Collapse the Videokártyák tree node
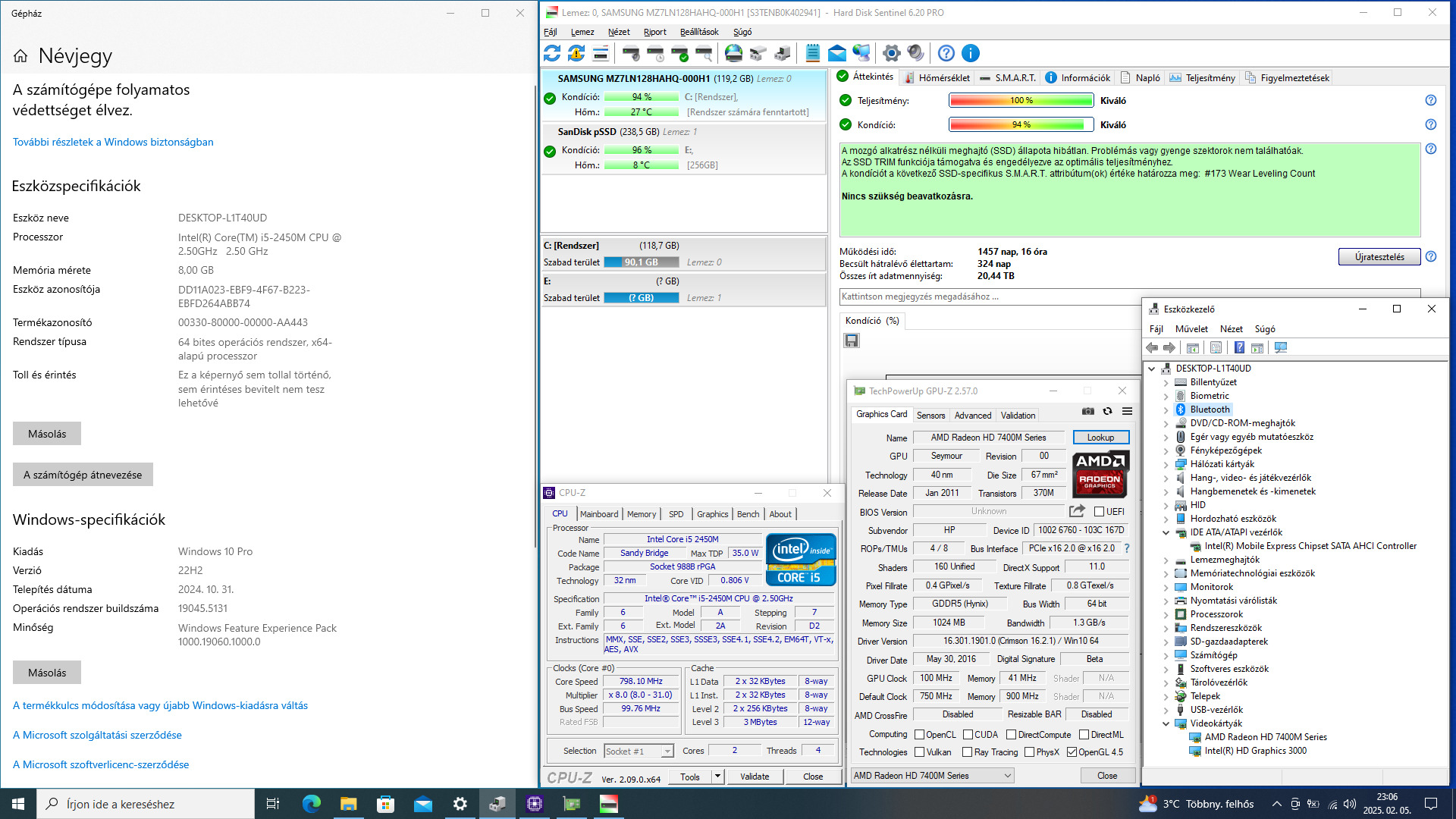1456x819 pixels. (1166, 723)
